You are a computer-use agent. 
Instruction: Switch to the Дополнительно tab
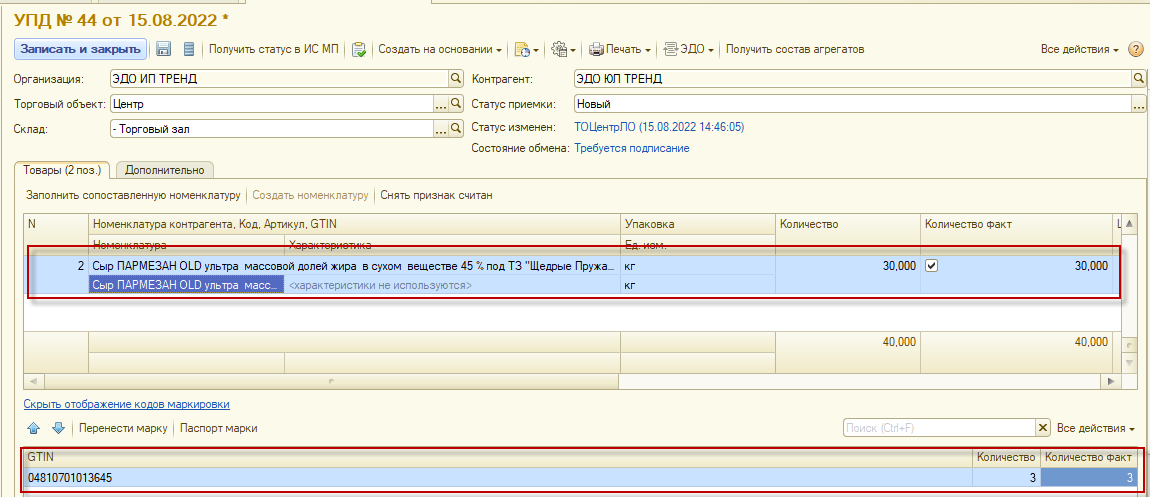click(x=165, y=170)
